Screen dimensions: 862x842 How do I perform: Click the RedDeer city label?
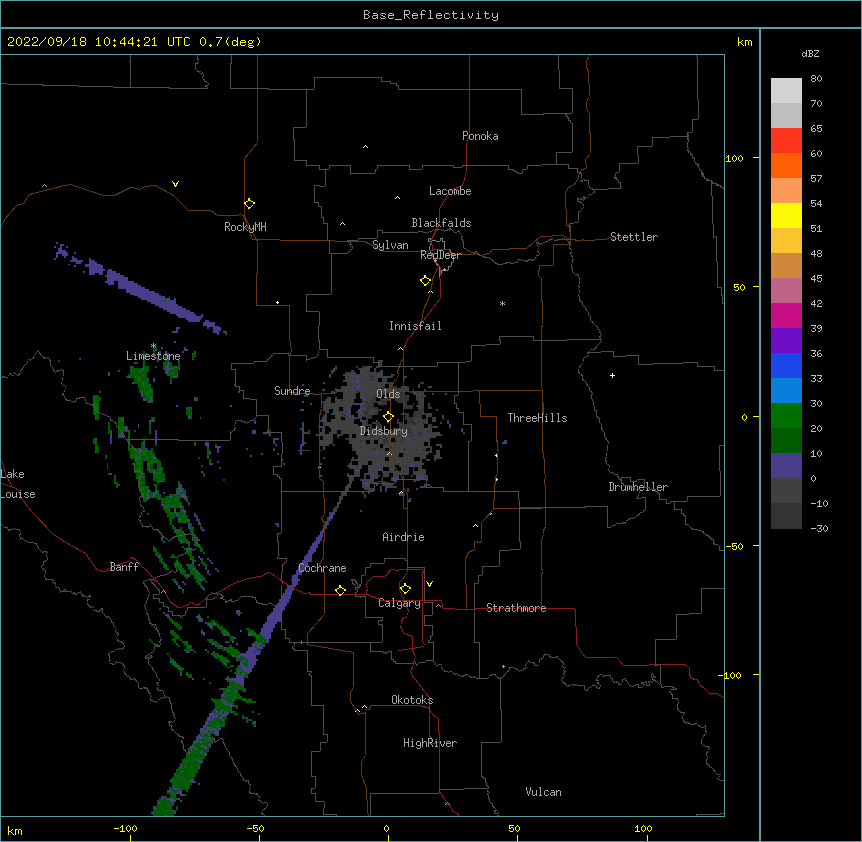440,255
